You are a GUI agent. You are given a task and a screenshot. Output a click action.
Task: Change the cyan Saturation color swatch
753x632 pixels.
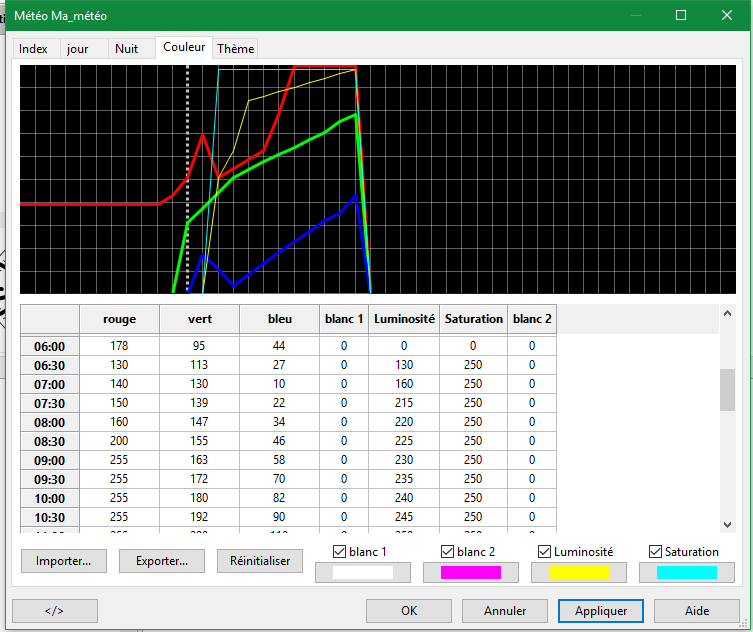(x=686, y=572)
